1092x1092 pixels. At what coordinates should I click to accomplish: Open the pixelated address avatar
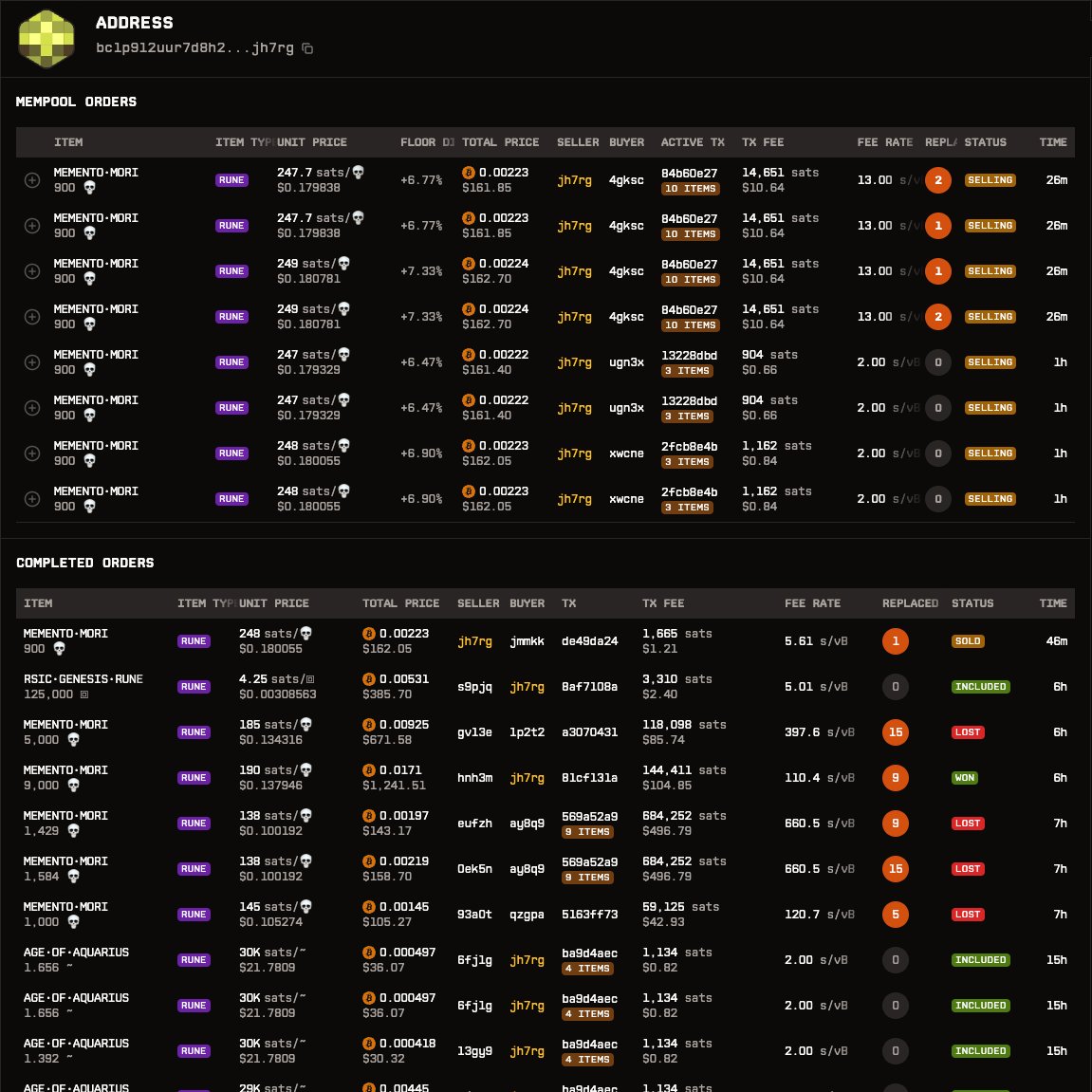(x=46, y=38)
